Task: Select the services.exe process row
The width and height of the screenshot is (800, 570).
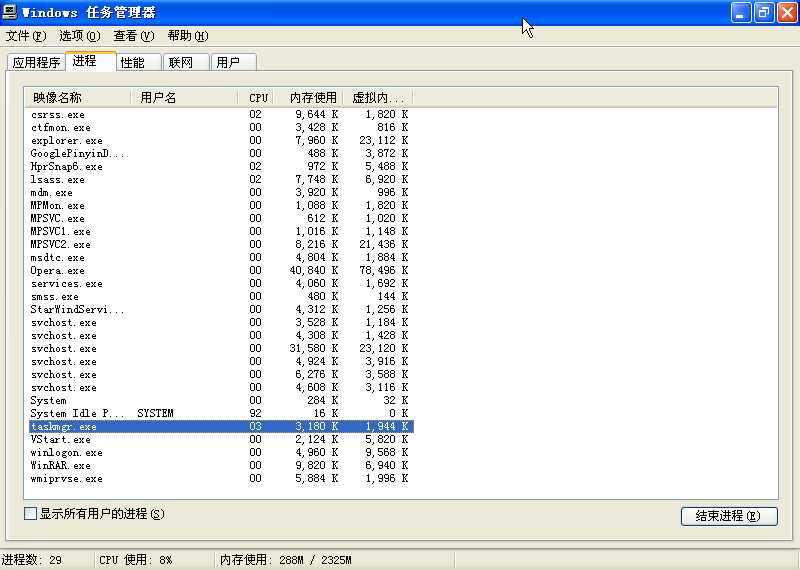Action: point(221,283)
